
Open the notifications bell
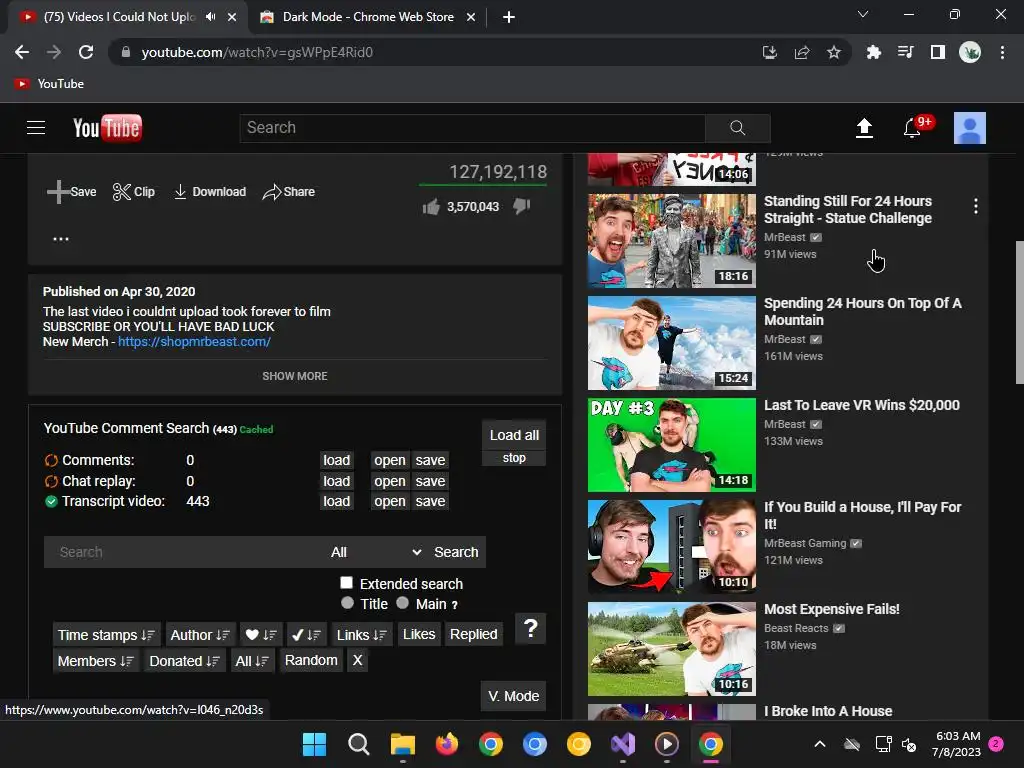(912, 128)
